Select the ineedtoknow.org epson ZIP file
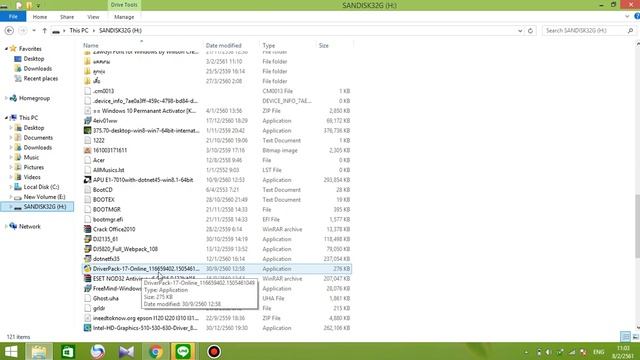The height and width of the screenshot is (360, 640). coord(217,318)
